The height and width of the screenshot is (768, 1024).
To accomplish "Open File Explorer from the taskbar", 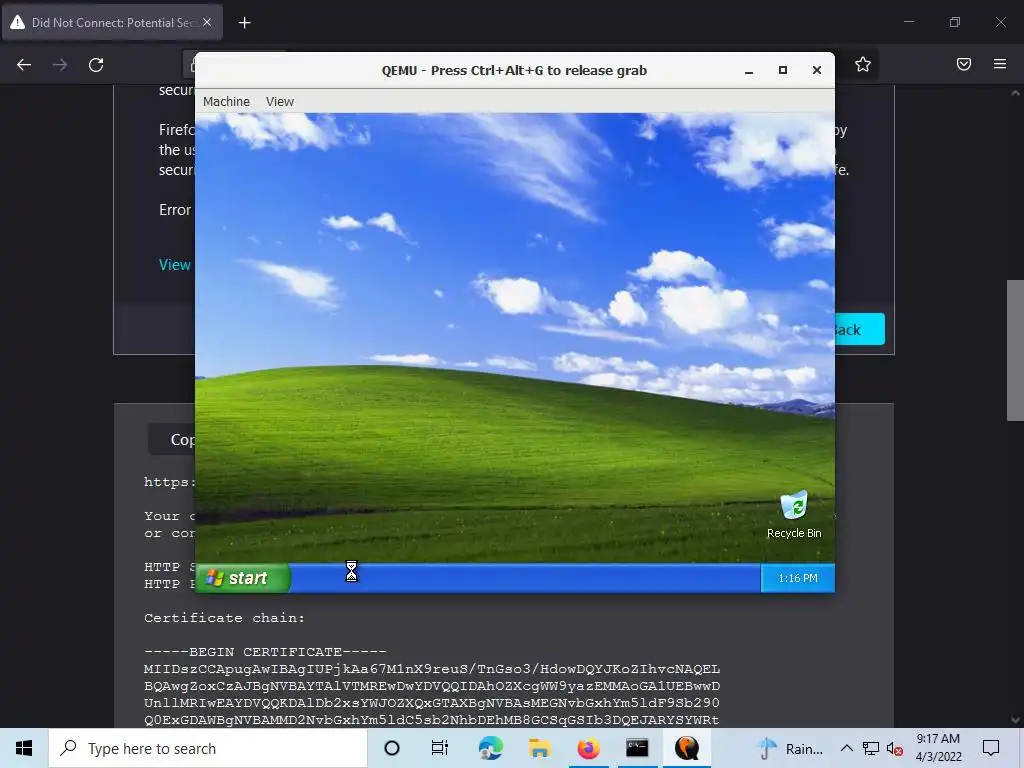I will pos(539,748).
